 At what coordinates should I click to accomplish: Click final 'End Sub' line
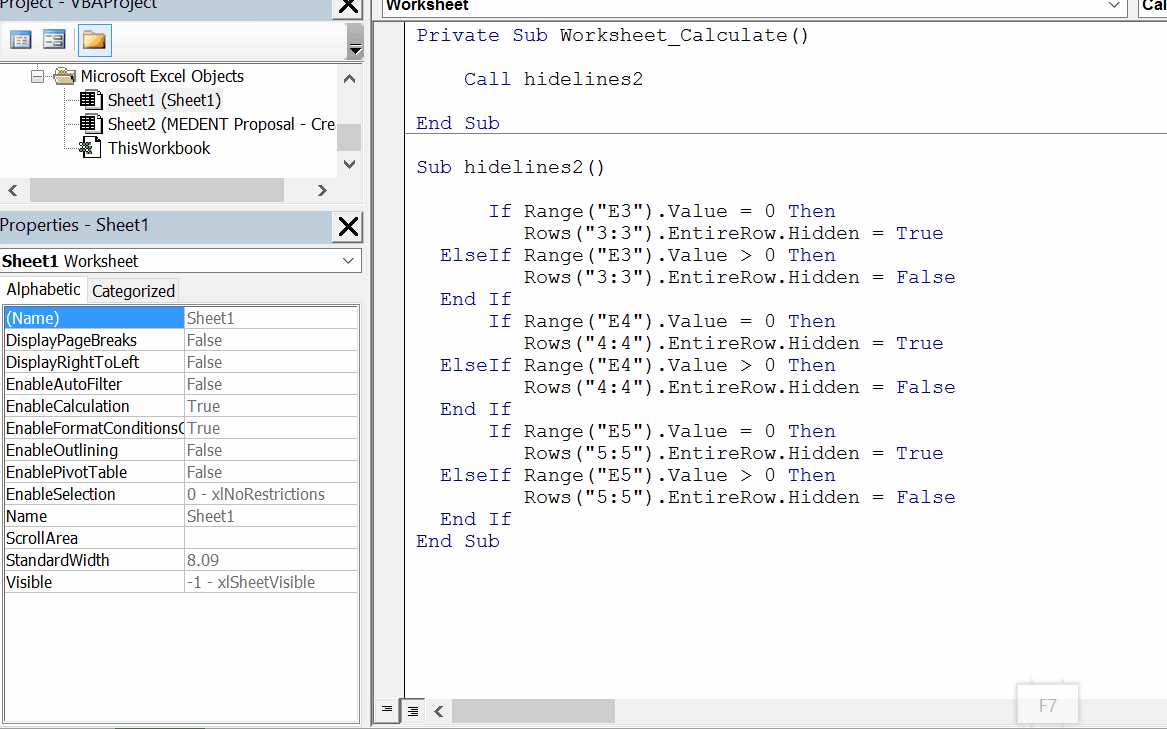(x=458, y=541)
